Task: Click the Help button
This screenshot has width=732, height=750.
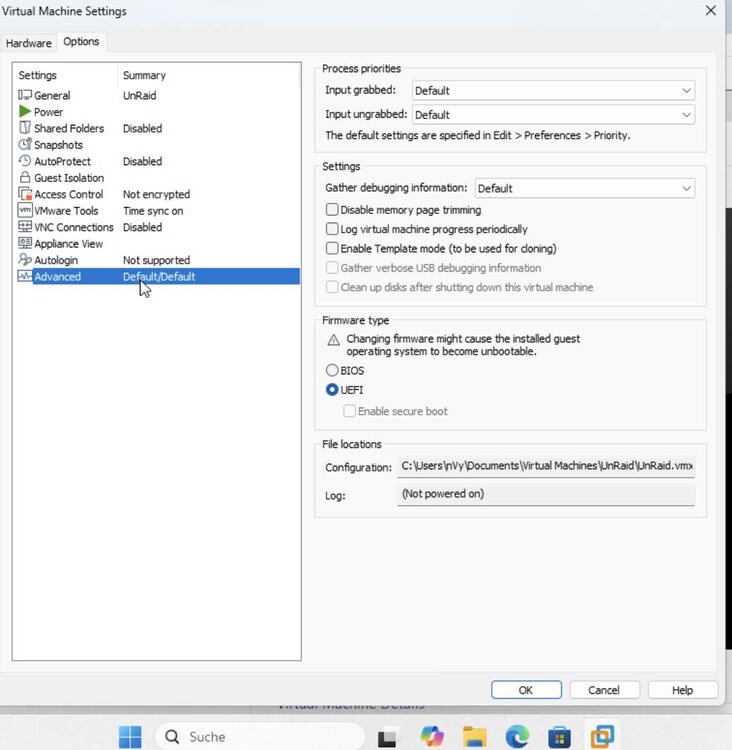Action: [683, 690]
